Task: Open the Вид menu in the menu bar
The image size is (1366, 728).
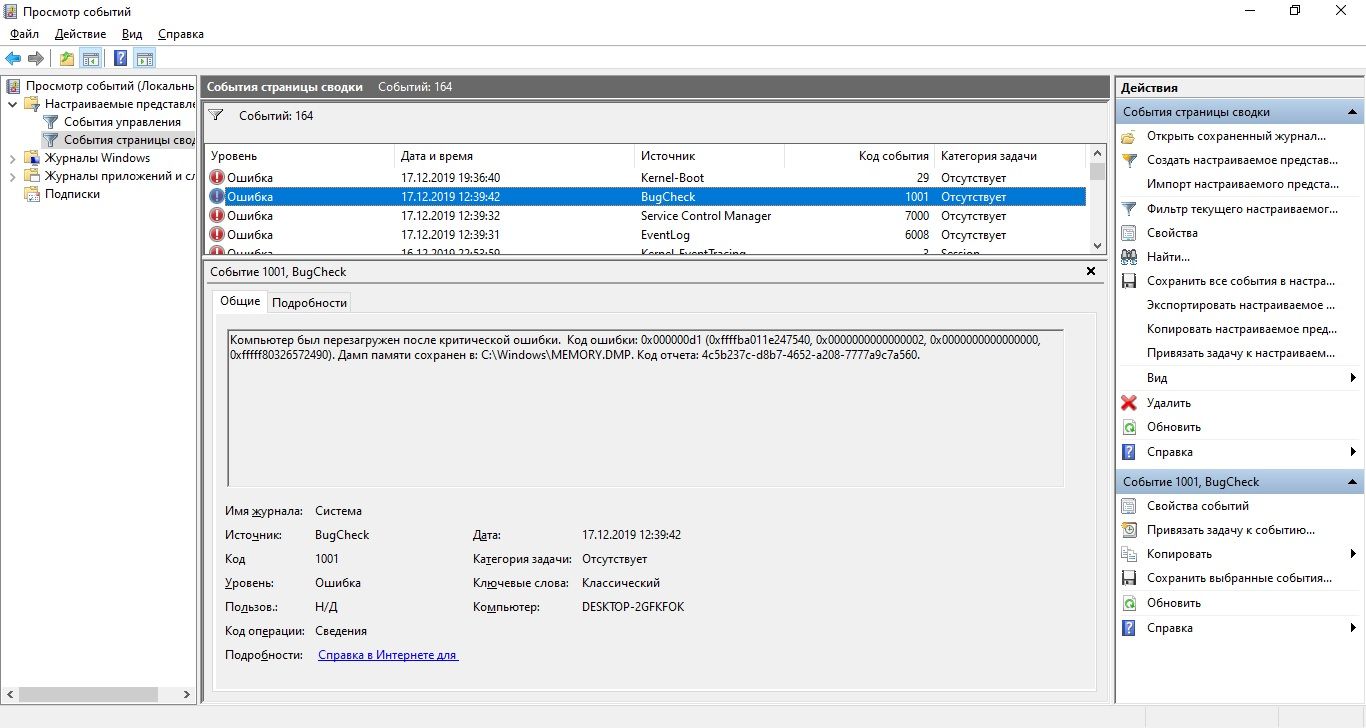Action: click(132, 34)
